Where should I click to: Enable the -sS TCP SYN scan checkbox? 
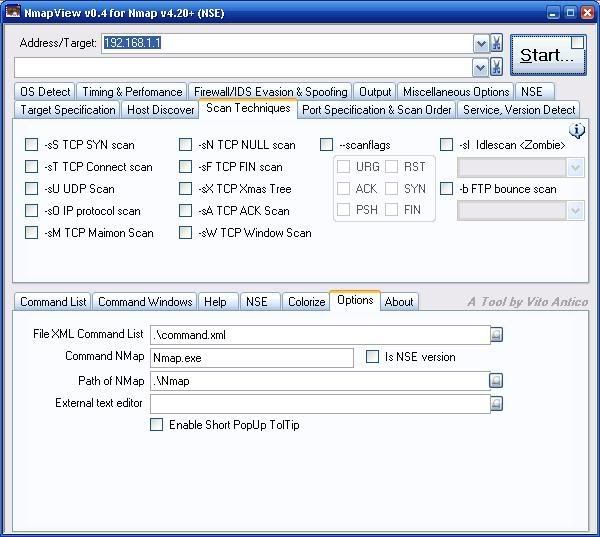tap(32, 145)
